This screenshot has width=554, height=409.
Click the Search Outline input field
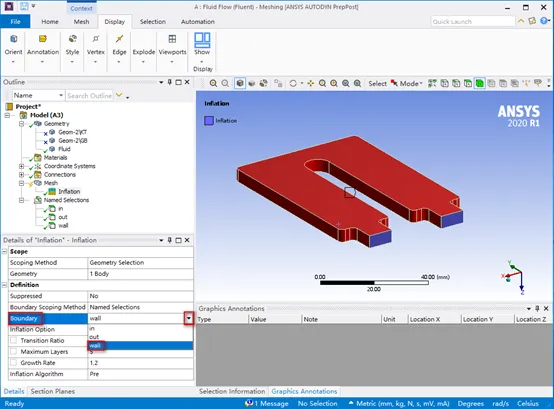point(89,95)
